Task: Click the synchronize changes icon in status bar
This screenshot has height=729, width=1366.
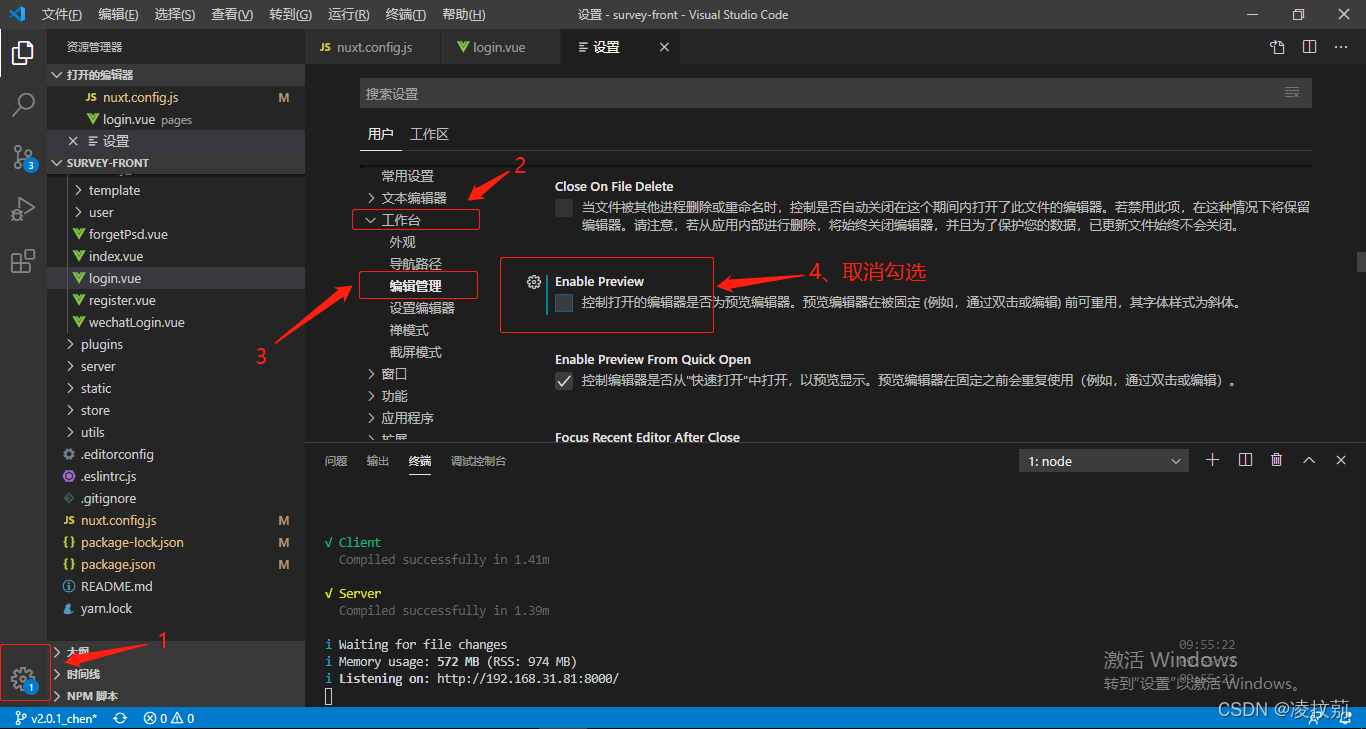Action: (120, 718)
